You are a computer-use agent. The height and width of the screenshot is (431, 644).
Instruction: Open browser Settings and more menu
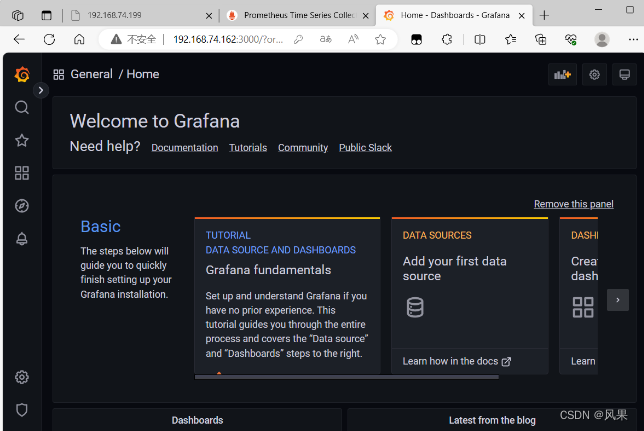[633, 39]
